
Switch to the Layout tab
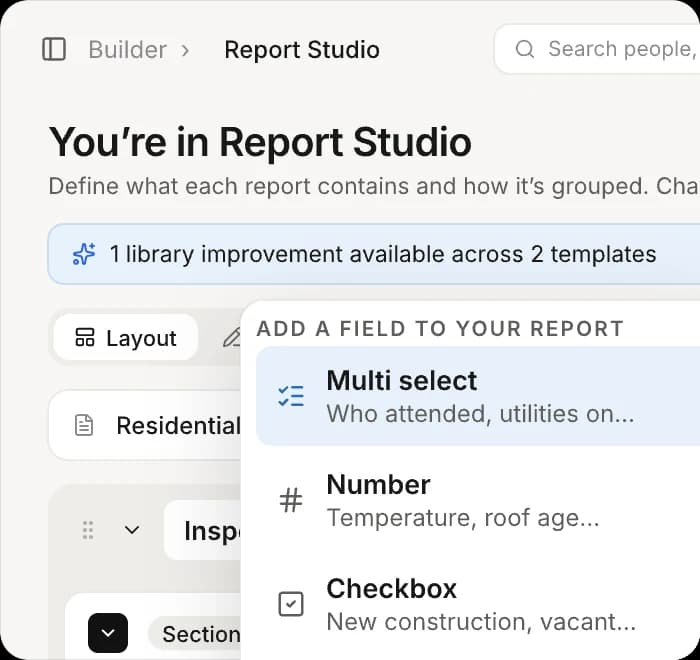pos(125,338)
